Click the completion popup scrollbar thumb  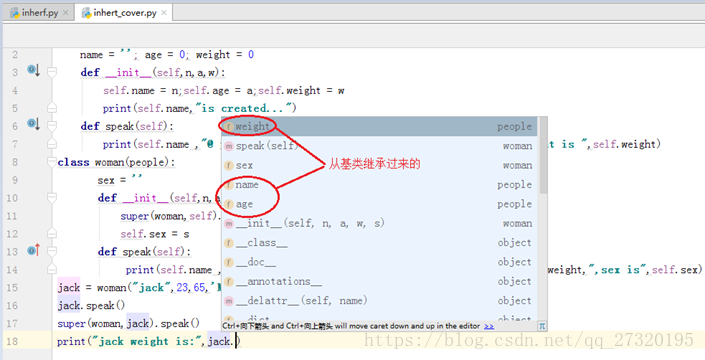543,155
